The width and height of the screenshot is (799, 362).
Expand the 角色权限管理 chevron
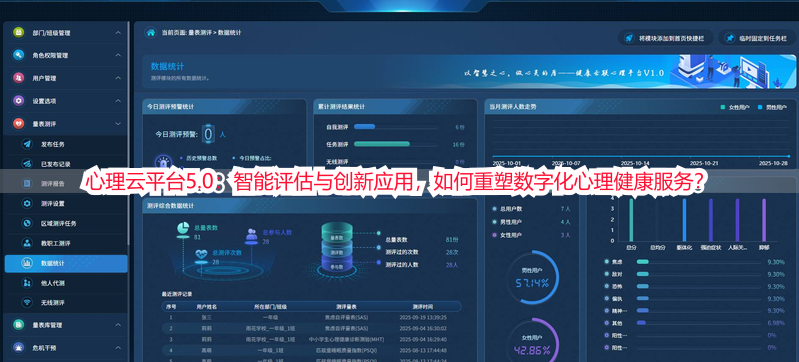[x=118, y=55]
